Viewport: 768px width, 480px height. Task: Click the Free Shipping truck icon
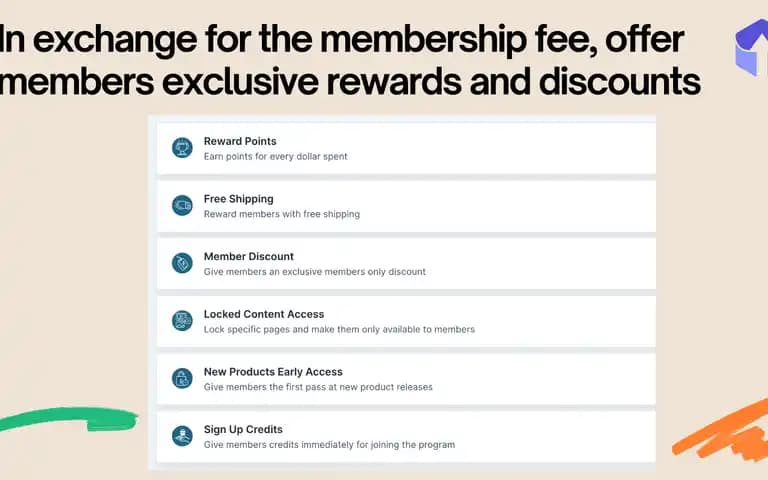pos(182,205)
